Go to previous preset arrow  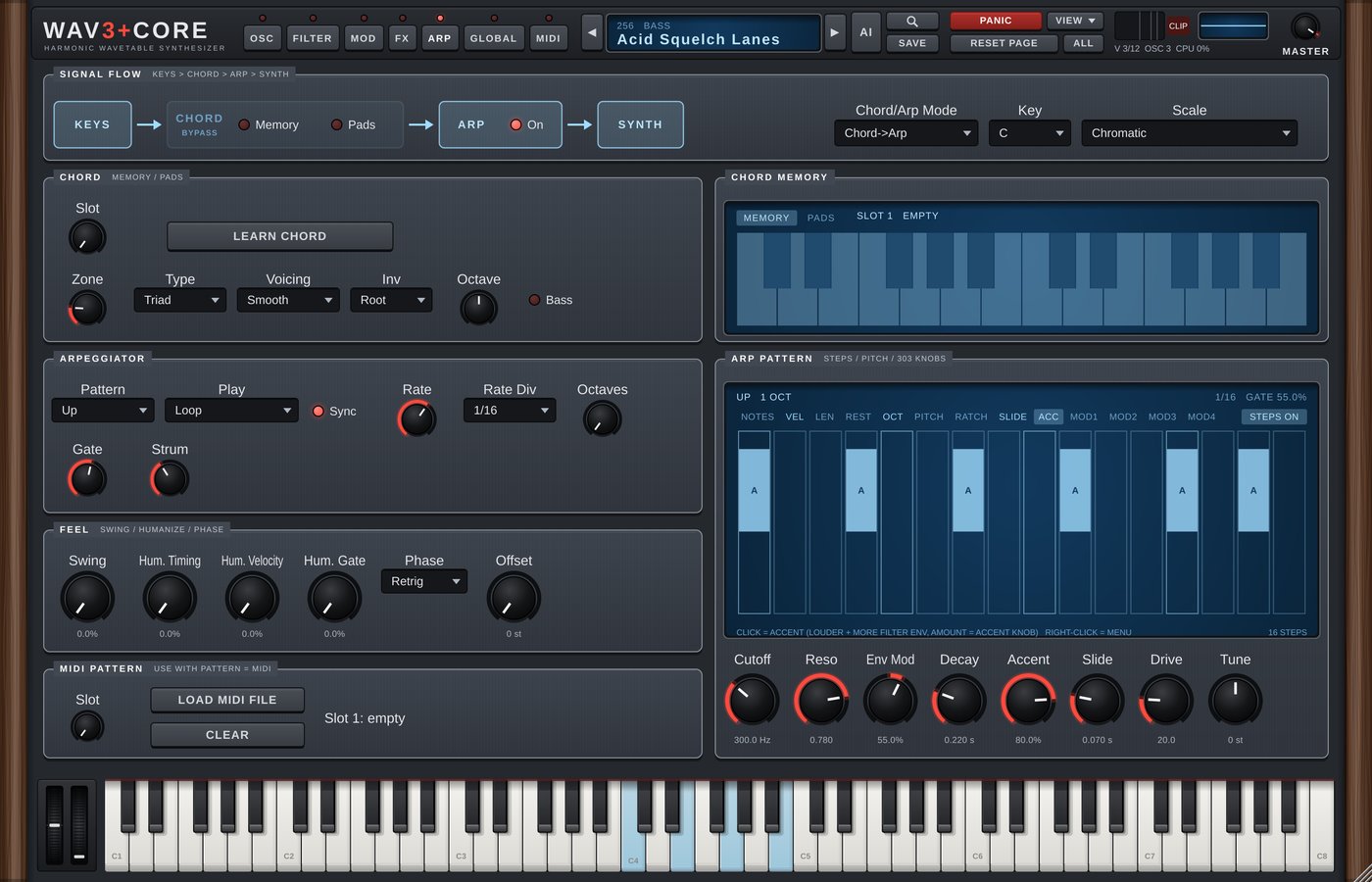(592, 32)
